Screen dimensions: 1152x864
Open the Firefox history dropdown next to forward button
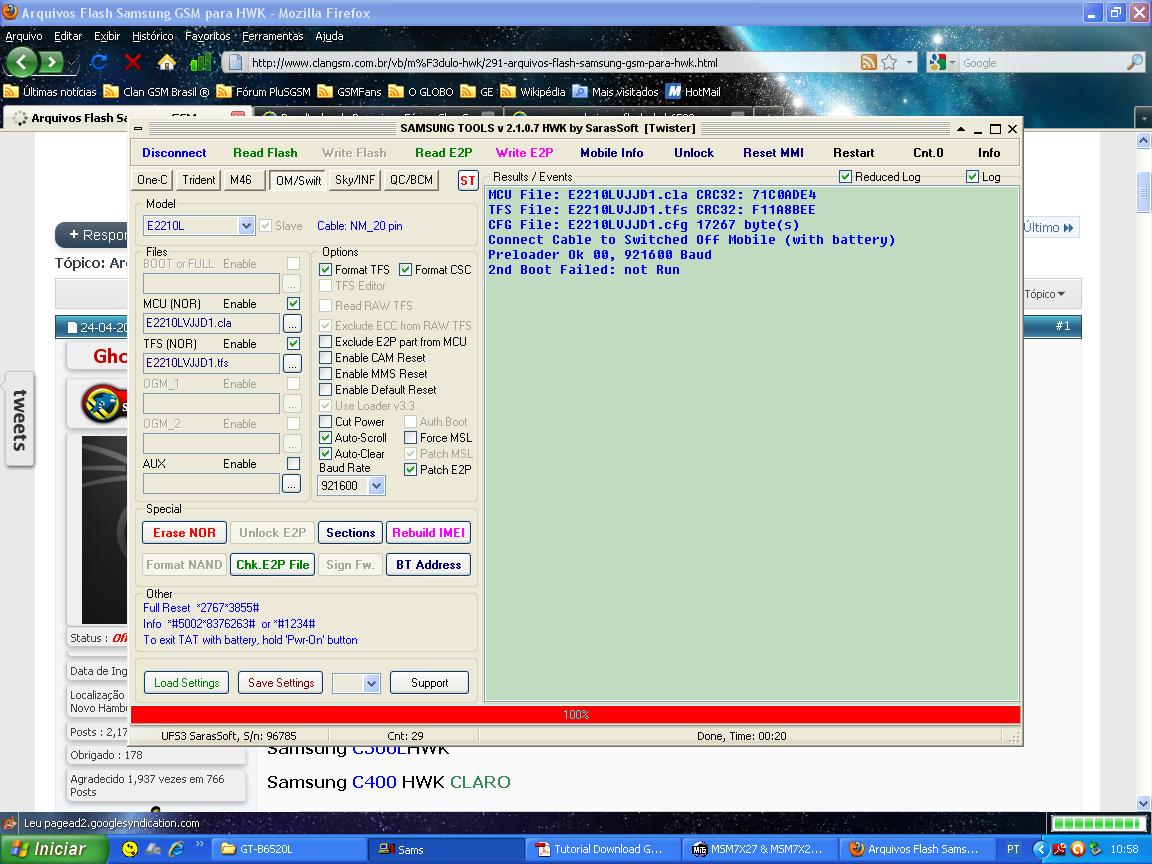72,64
